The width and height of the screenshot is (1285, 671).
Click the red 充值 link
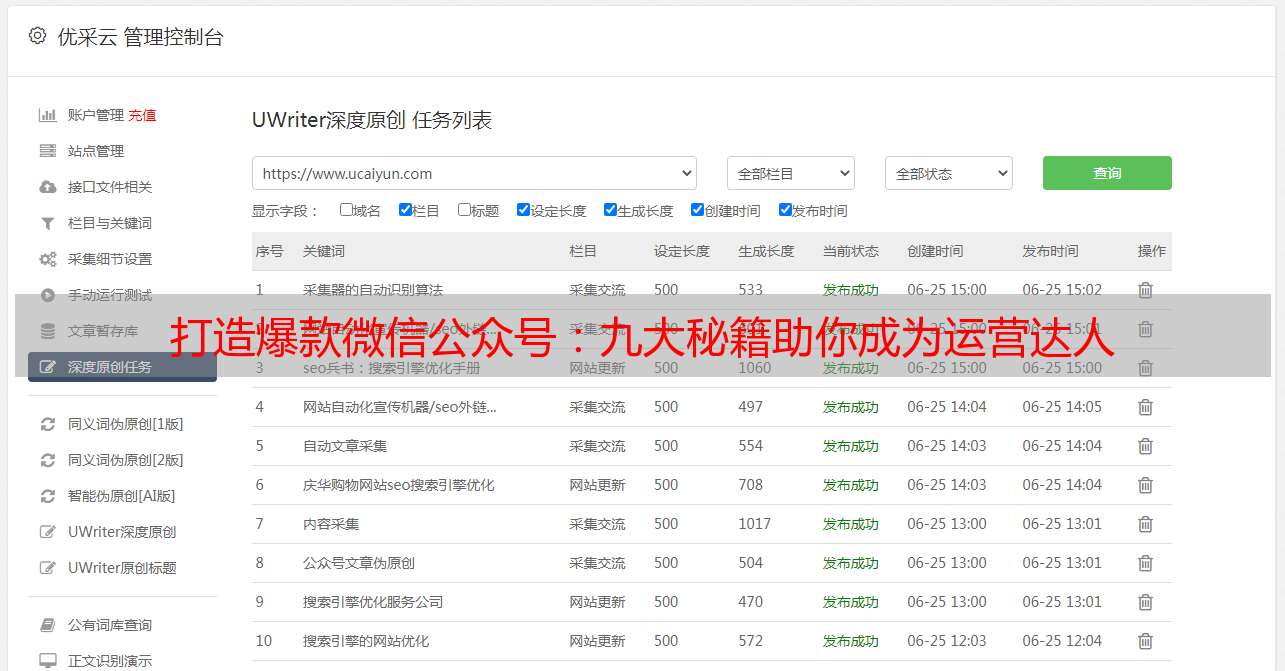142,115
